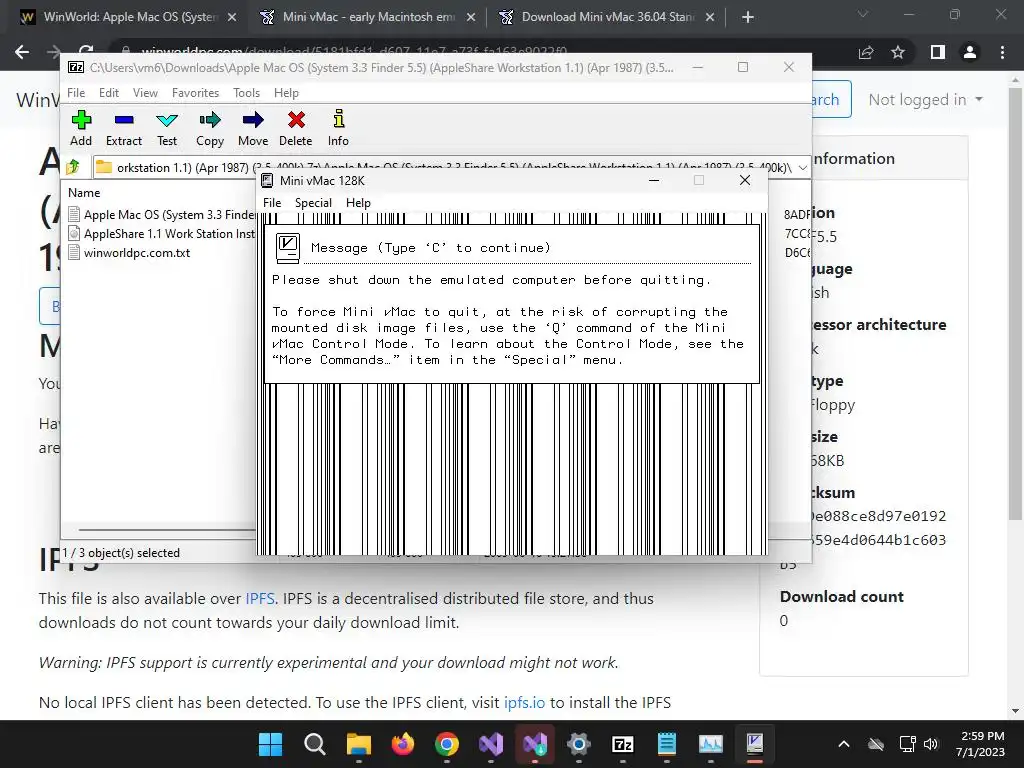Image resolution: width=1024 pixels, height=768 pixels.
Task: Bookmark this page with star icon
Action: click(x=898, y=52)
